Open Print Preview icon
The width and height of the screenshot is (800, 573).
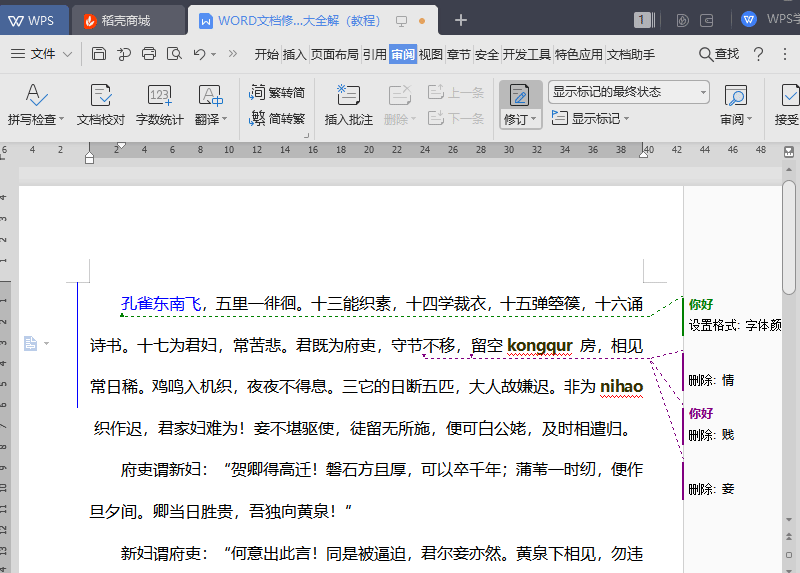point(174,54)
